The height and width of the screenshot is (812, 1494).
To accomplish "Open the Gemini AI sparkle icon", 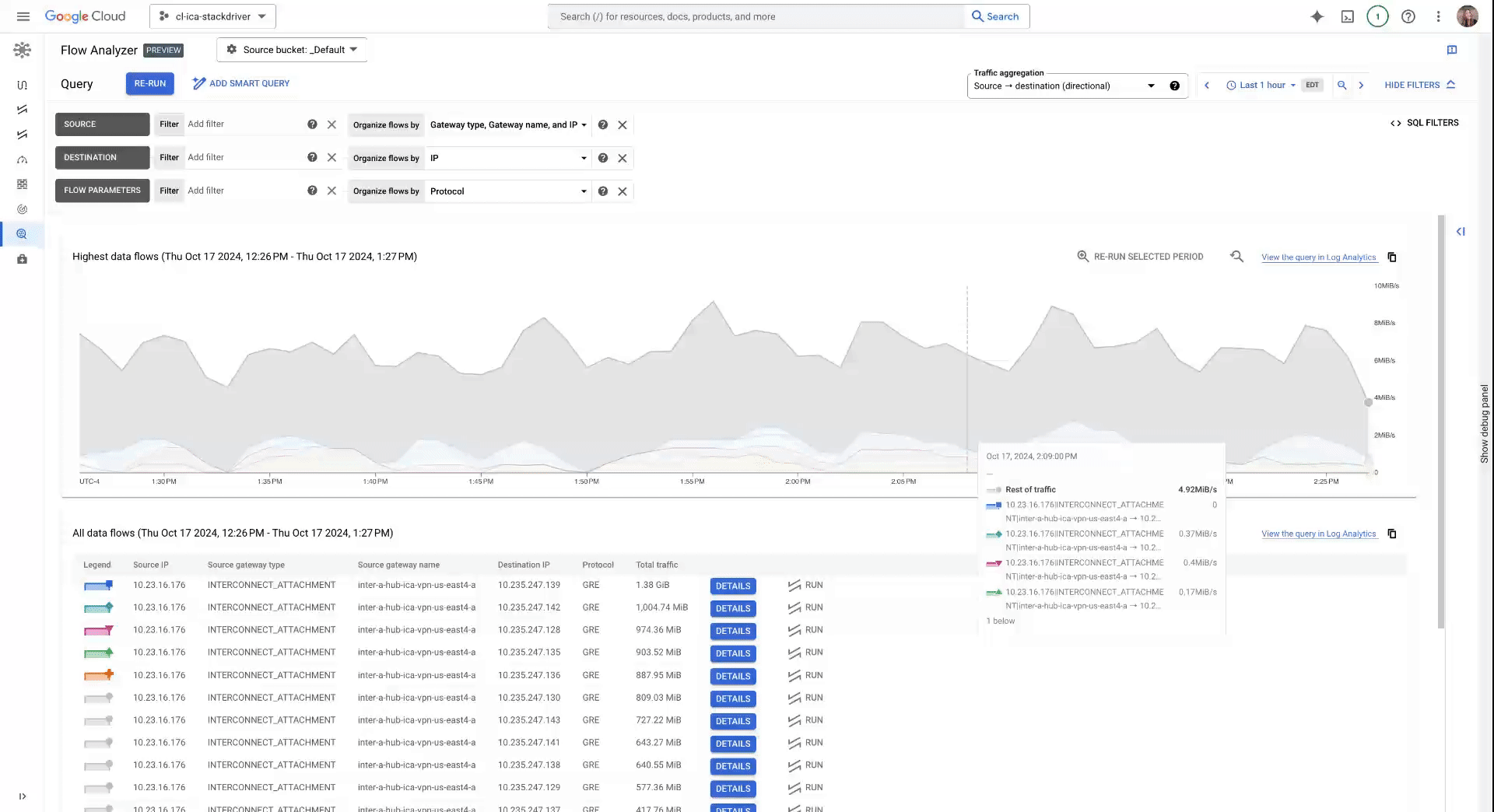I will click(x=1317, y=16).
